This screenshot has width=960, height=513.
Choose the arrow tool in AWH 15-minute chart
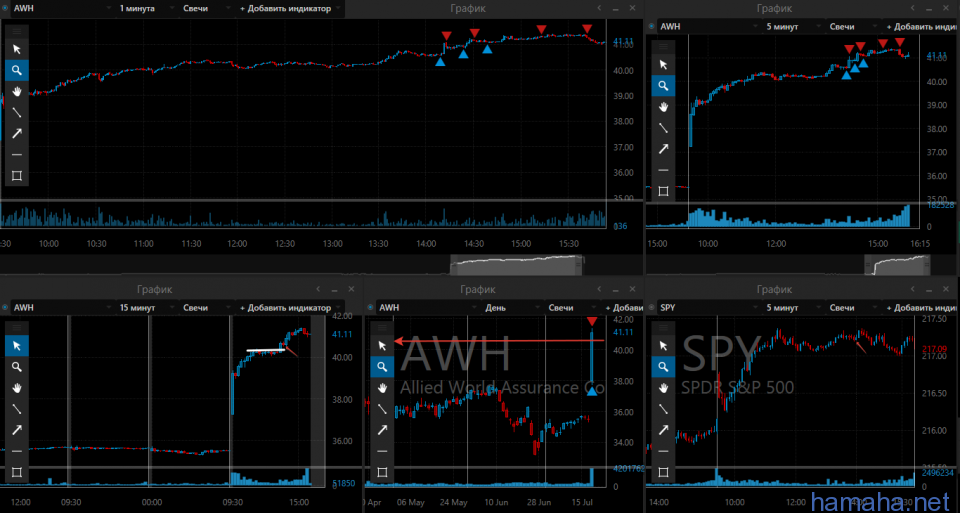point(17,430)
